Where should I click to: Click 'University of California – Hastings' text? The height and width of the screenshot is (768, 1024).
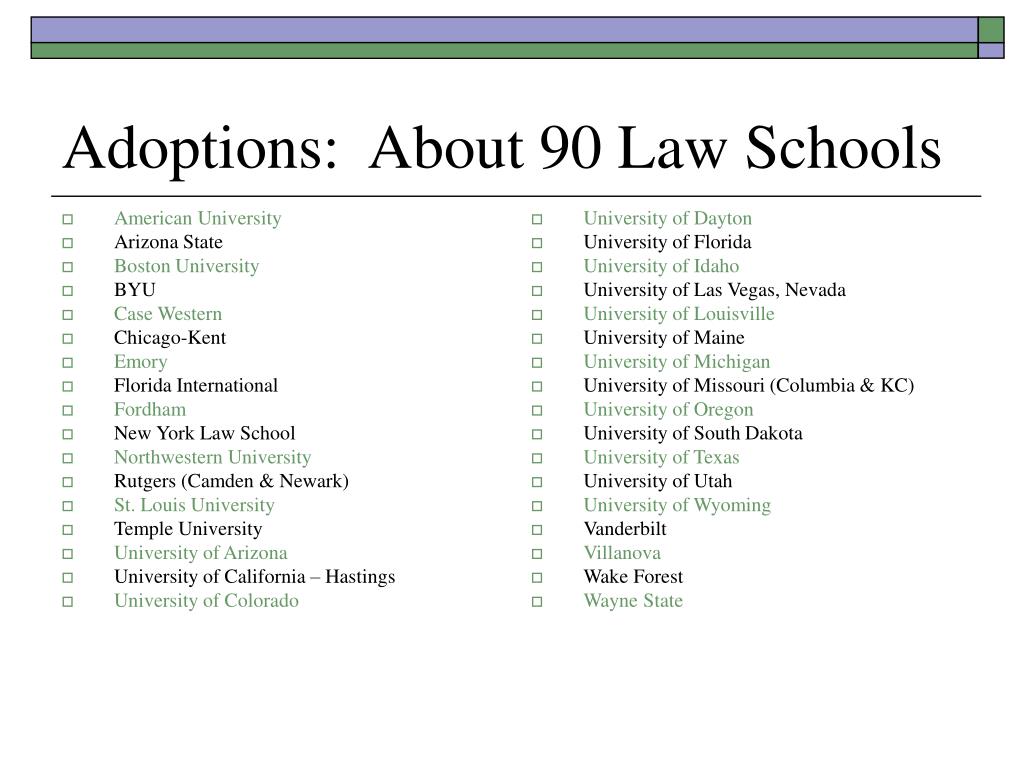click(x=255, y=577)
